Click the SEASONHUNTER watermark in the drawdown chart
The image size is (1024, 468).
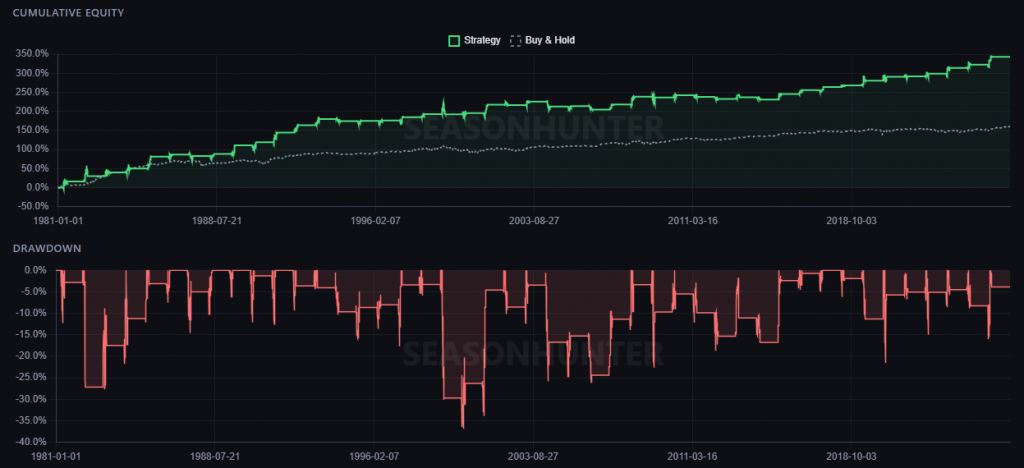click(x=532, y=353)
